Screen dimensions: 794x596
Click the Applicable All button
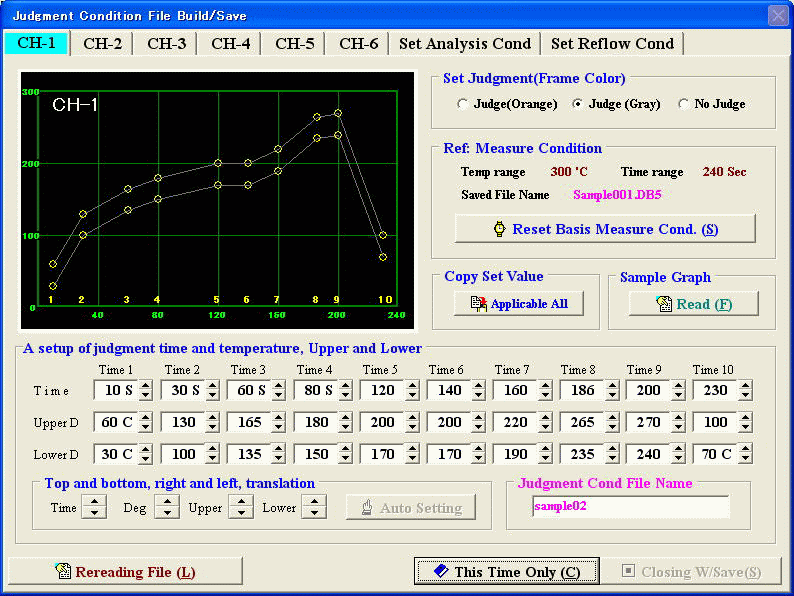[x=519, y=304]
